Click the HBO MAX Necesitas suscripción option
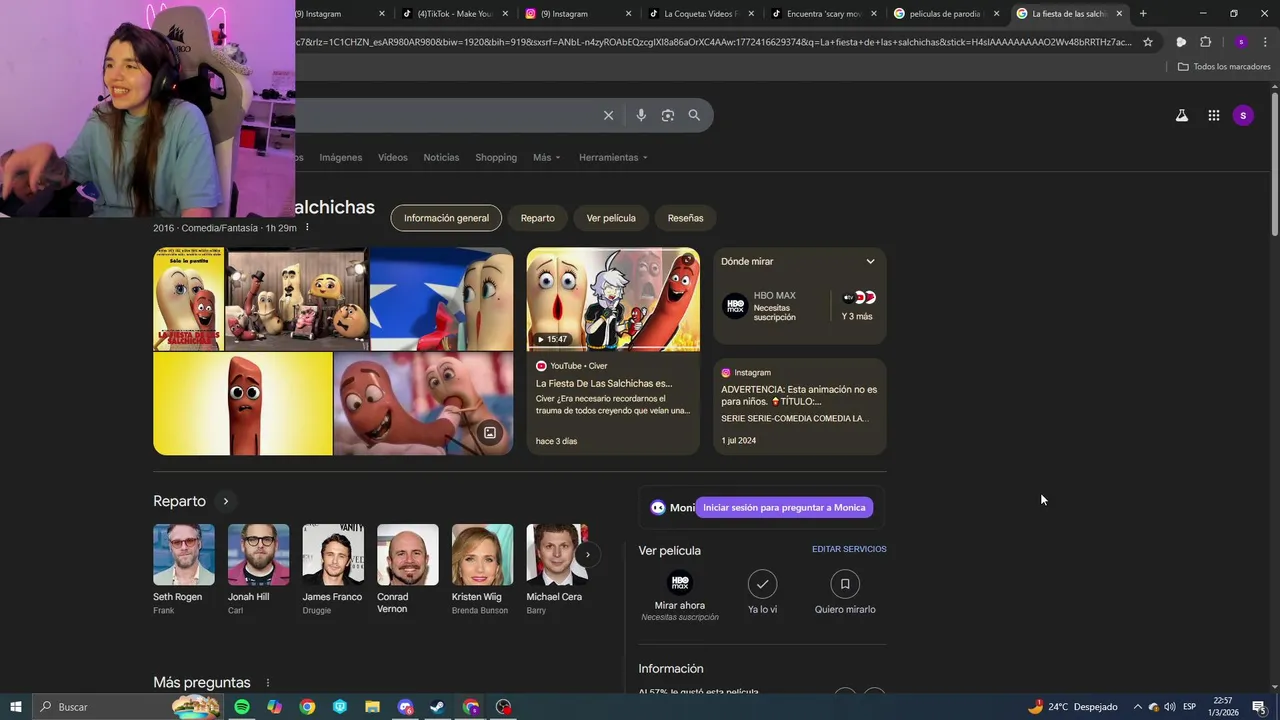 pos(774,306)
